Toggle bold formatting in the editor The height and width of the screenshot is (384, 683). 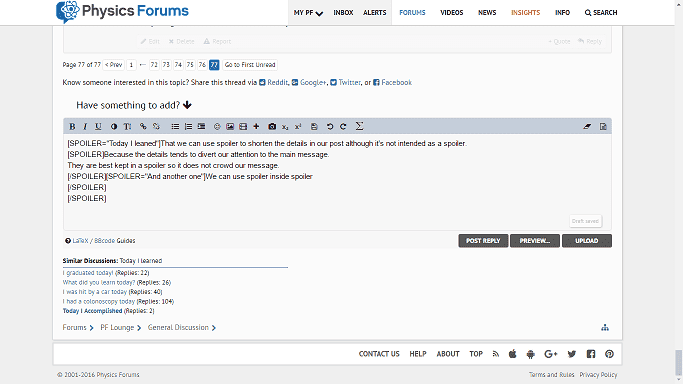pos(72,127)
